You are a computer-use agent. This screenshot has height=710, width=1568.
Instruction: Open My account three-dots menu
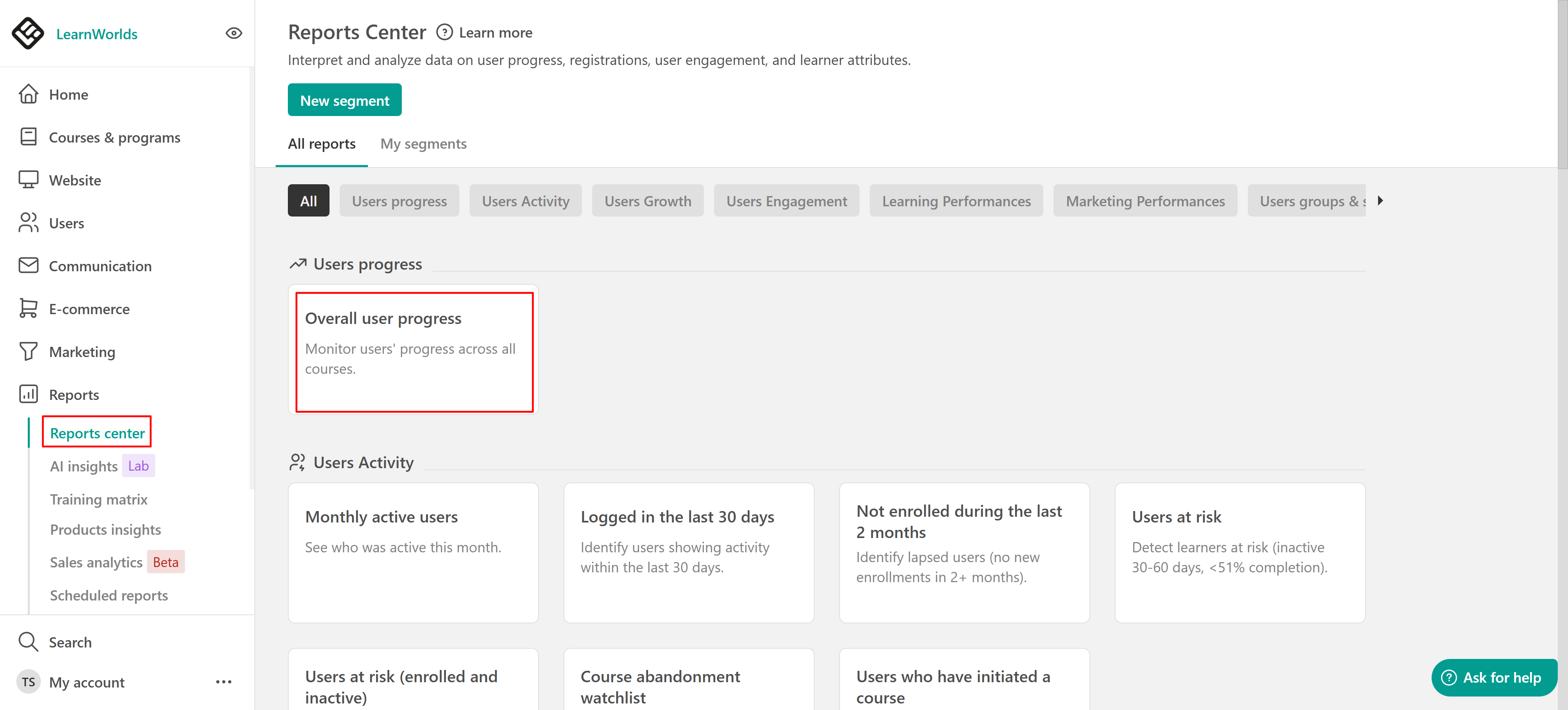(x=223, y=682)
